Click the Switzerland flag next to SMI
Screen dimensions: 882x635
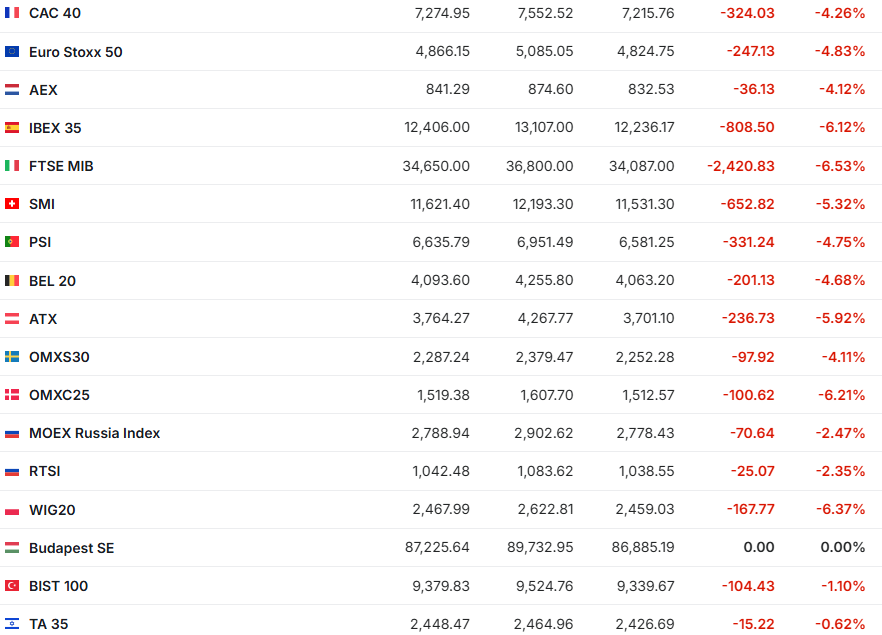(12, 204)
